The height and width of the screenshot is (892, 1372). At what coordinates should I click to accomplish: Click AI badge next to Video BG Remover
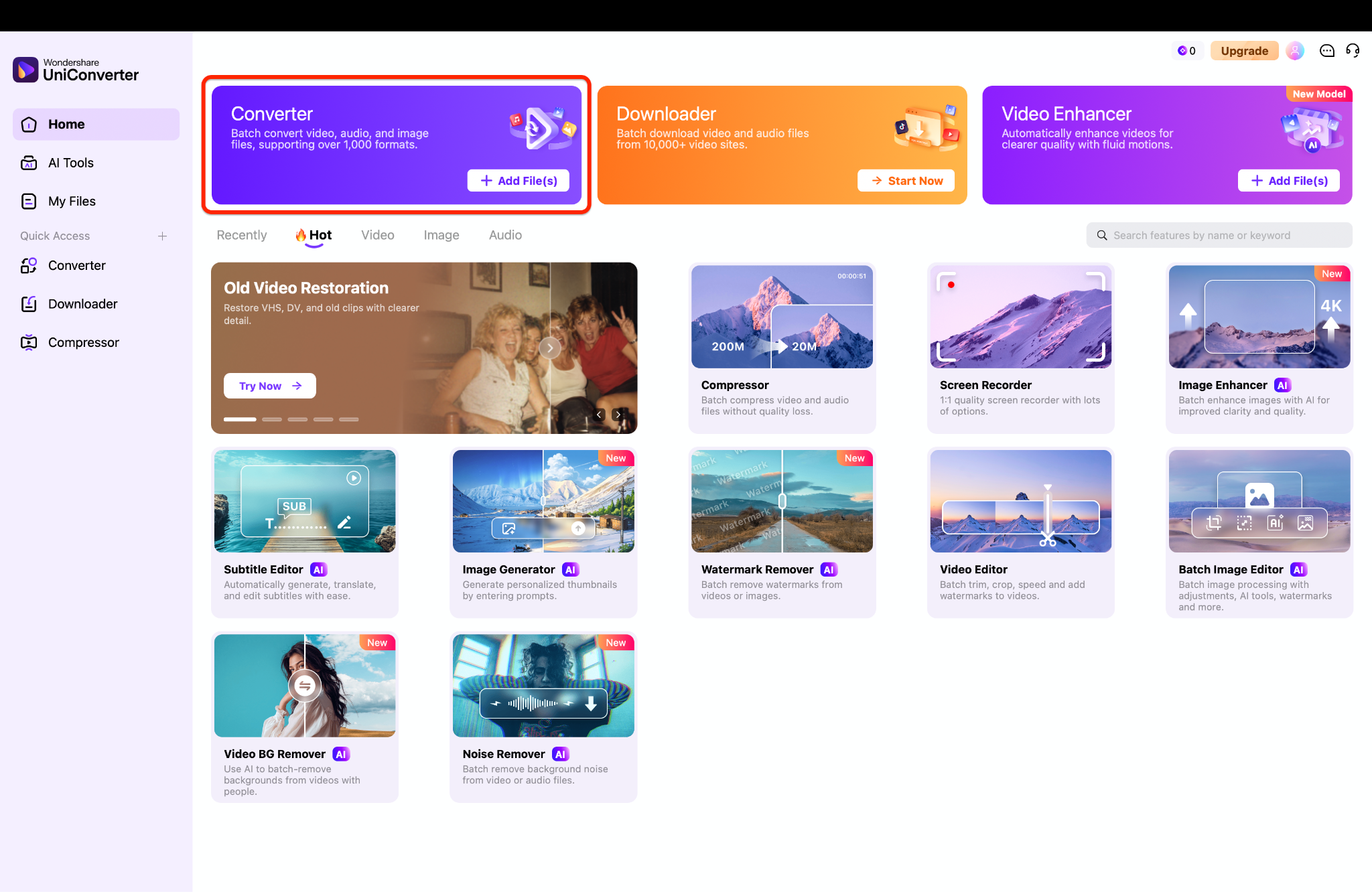pyautogui.click(x=341, y=754)
